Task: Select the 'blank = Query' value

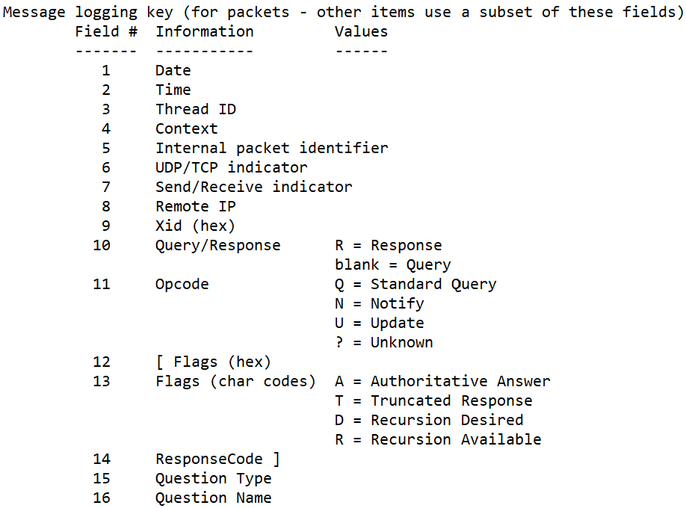Action: coord(393,265)
